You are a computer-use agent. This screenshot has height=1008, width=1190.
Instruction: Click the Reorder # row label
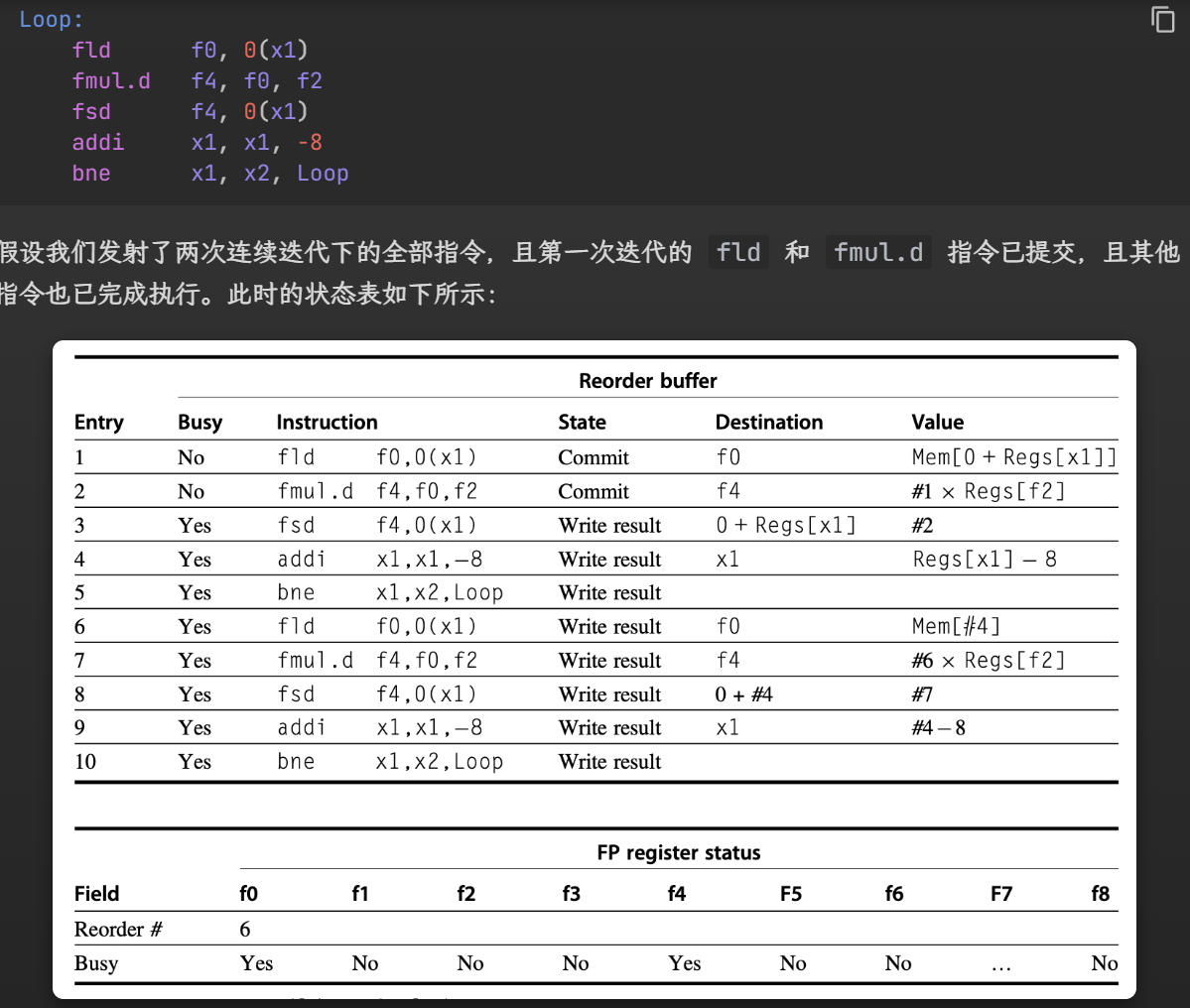(118, 929)
